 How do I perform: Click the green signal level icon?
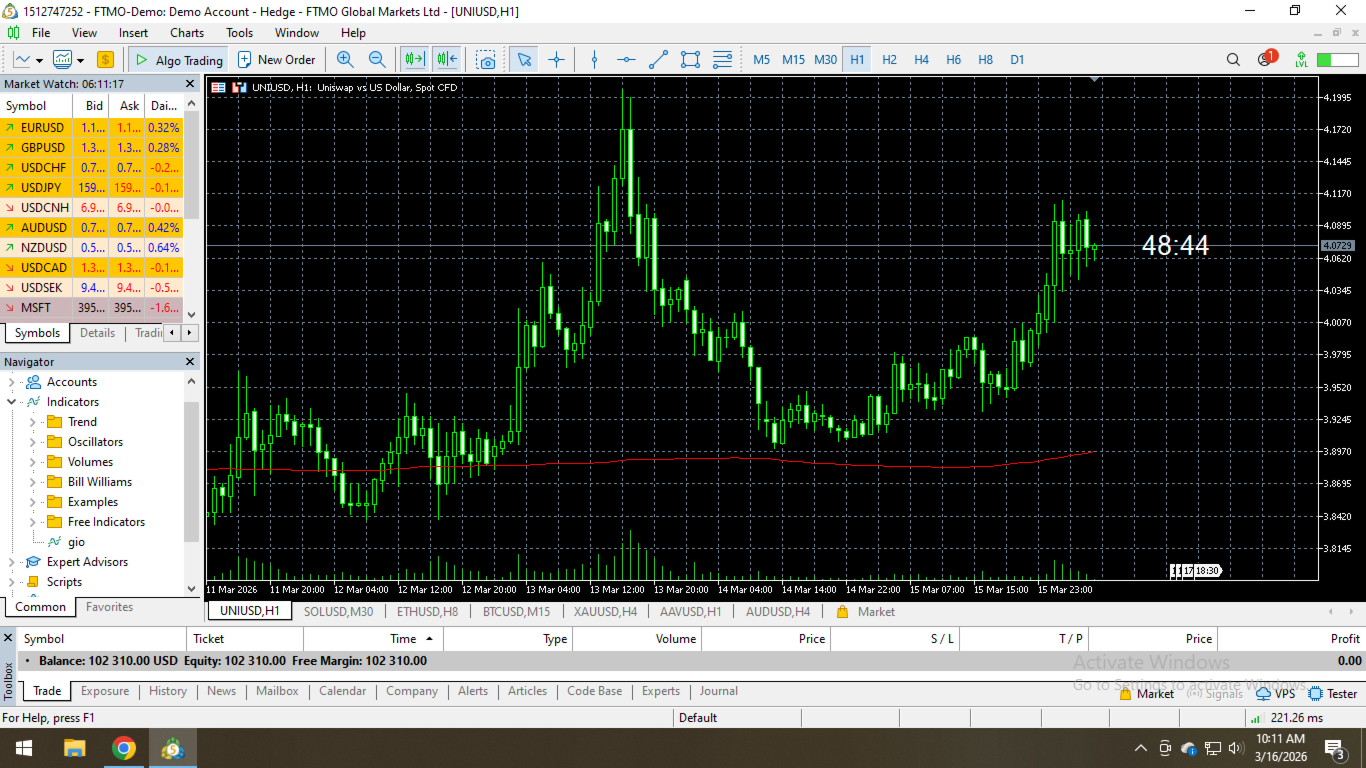(1301, 60)
